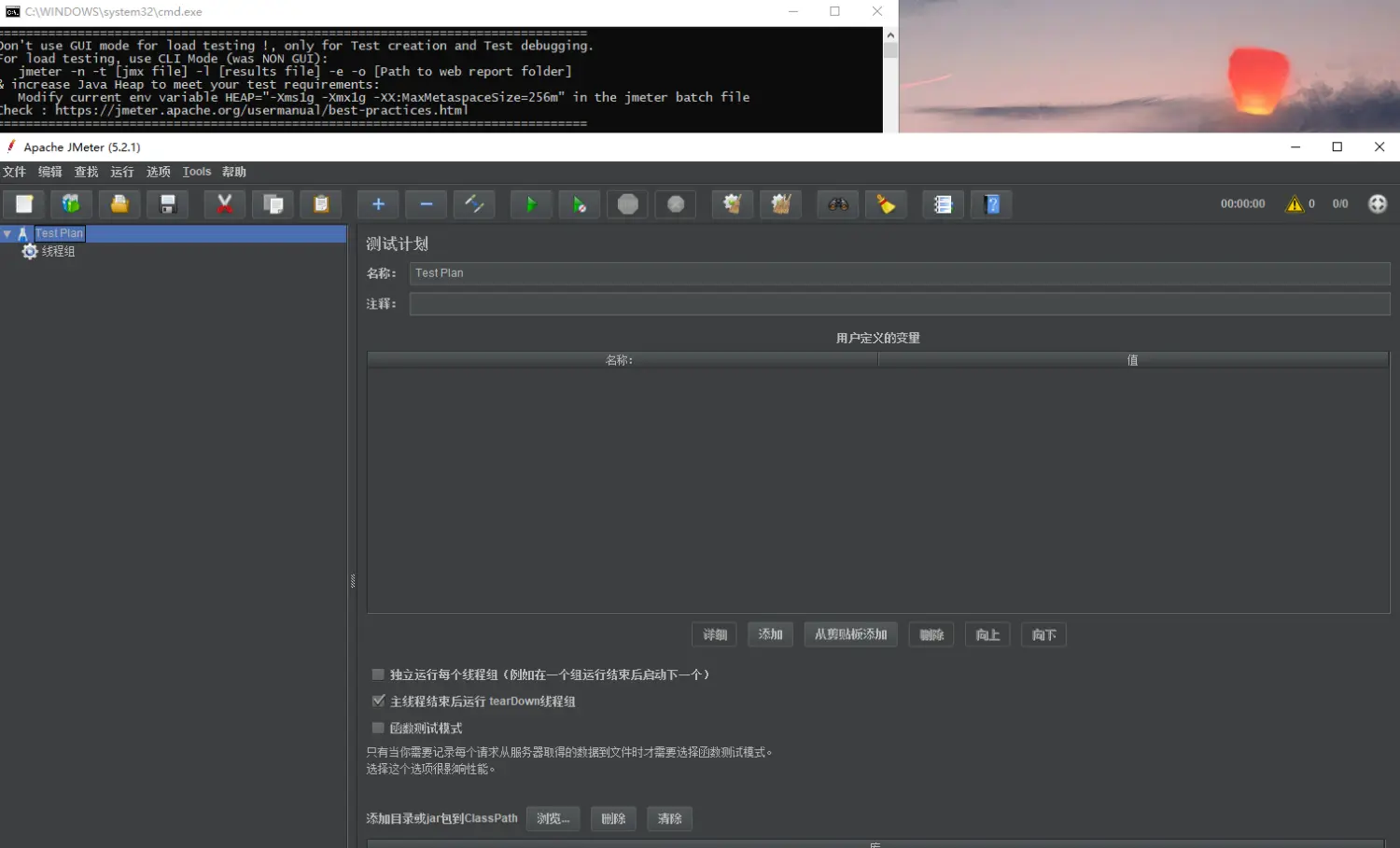Click the New test plan icon
The width and height of the screenshot is (1400, 848).
coord(24,204)
